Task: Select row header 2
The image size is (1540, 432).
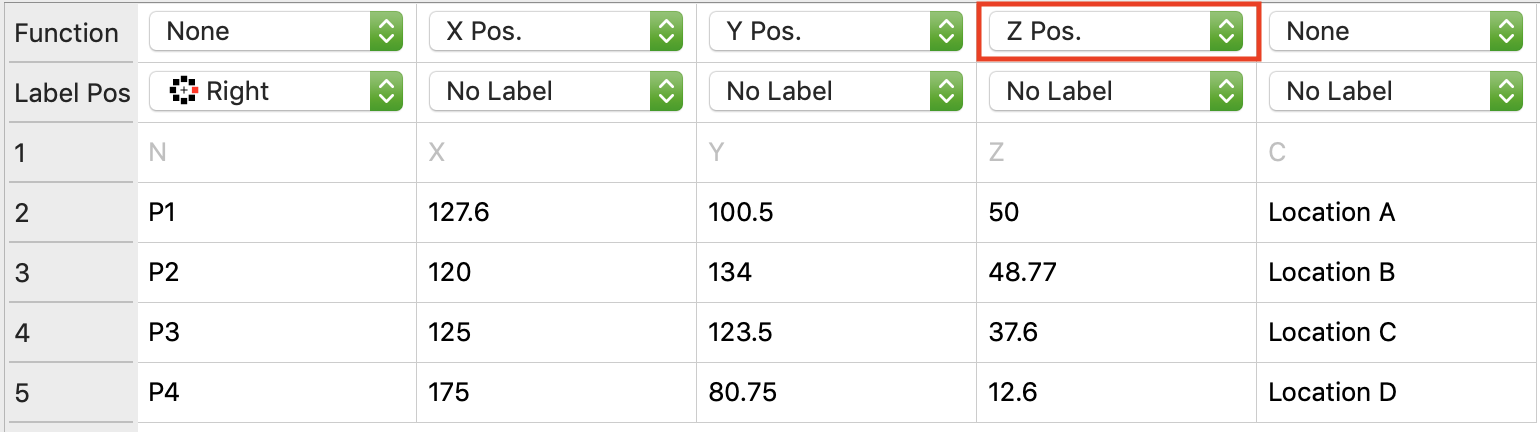Action: coord(70,212)
